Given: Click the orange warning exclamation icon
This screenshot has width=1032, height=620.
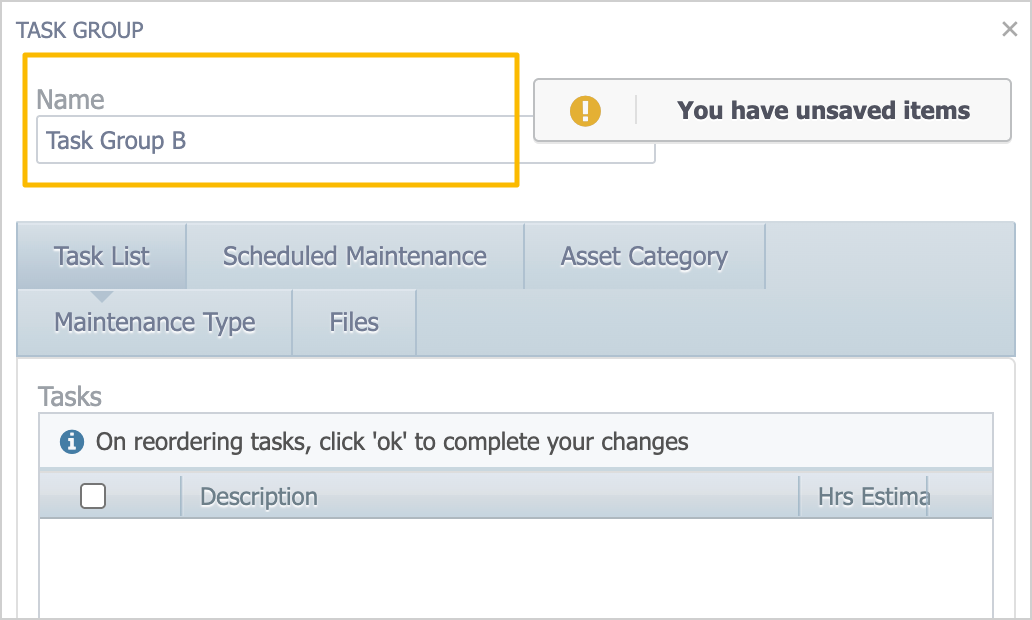Looking at the screenshot, I should (x=585, y=111).
